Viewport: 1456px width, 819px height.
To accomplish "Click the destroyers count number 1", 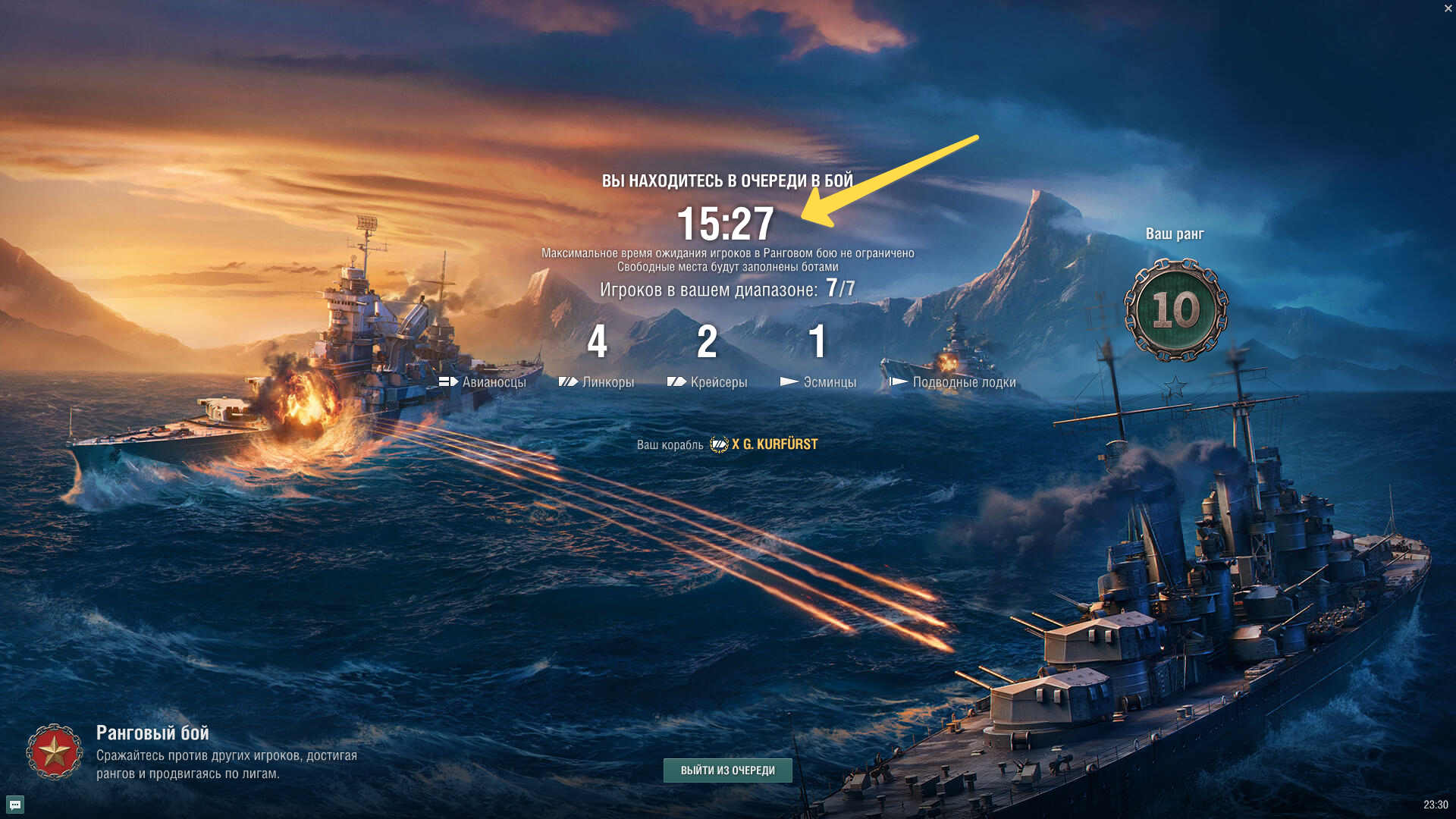I will pos(817,342).
